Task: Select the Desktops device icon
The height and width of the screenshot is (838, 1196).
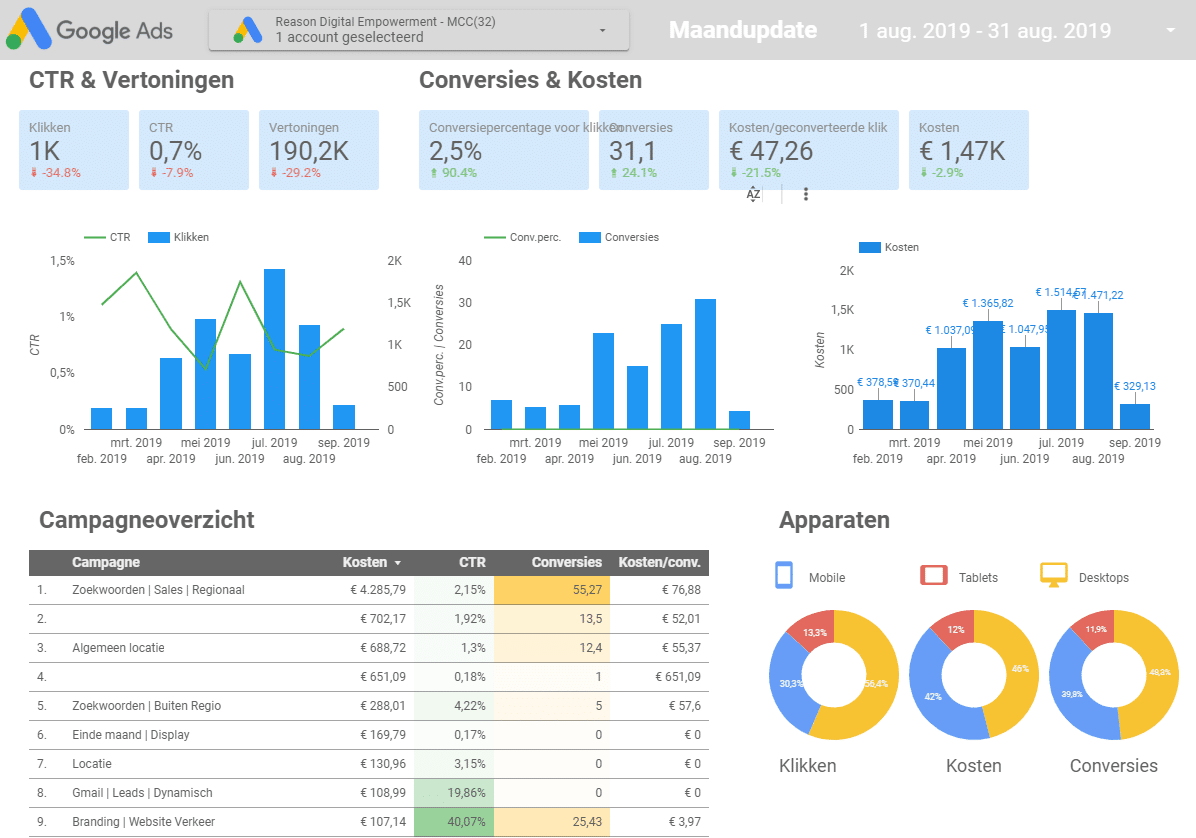Action: click(x=1052, y=576)
